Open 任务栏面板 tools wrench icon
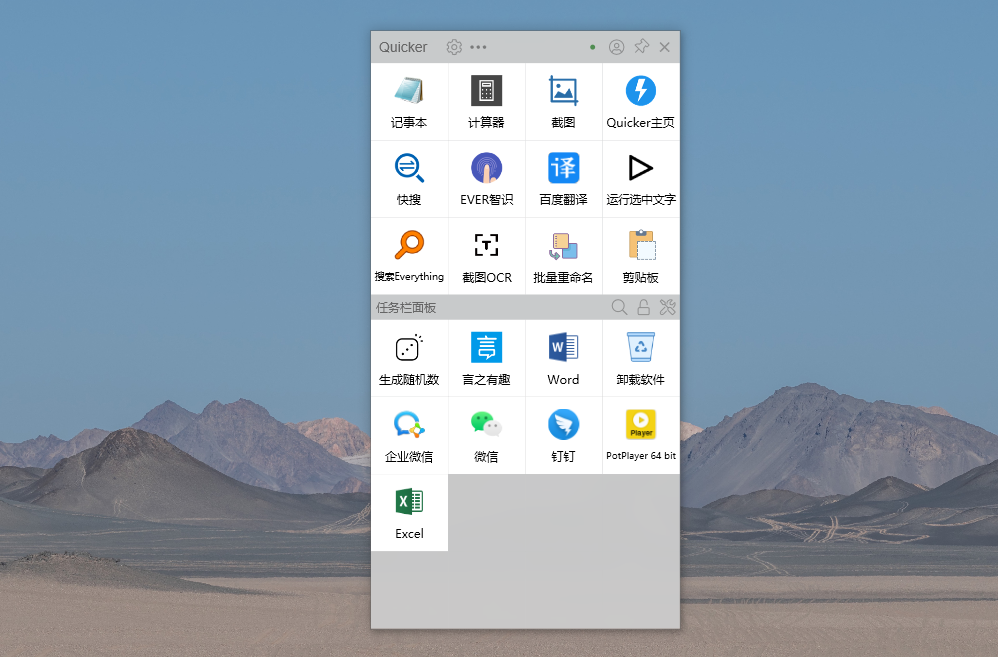 pyautogui.click(x=667, y=307)
